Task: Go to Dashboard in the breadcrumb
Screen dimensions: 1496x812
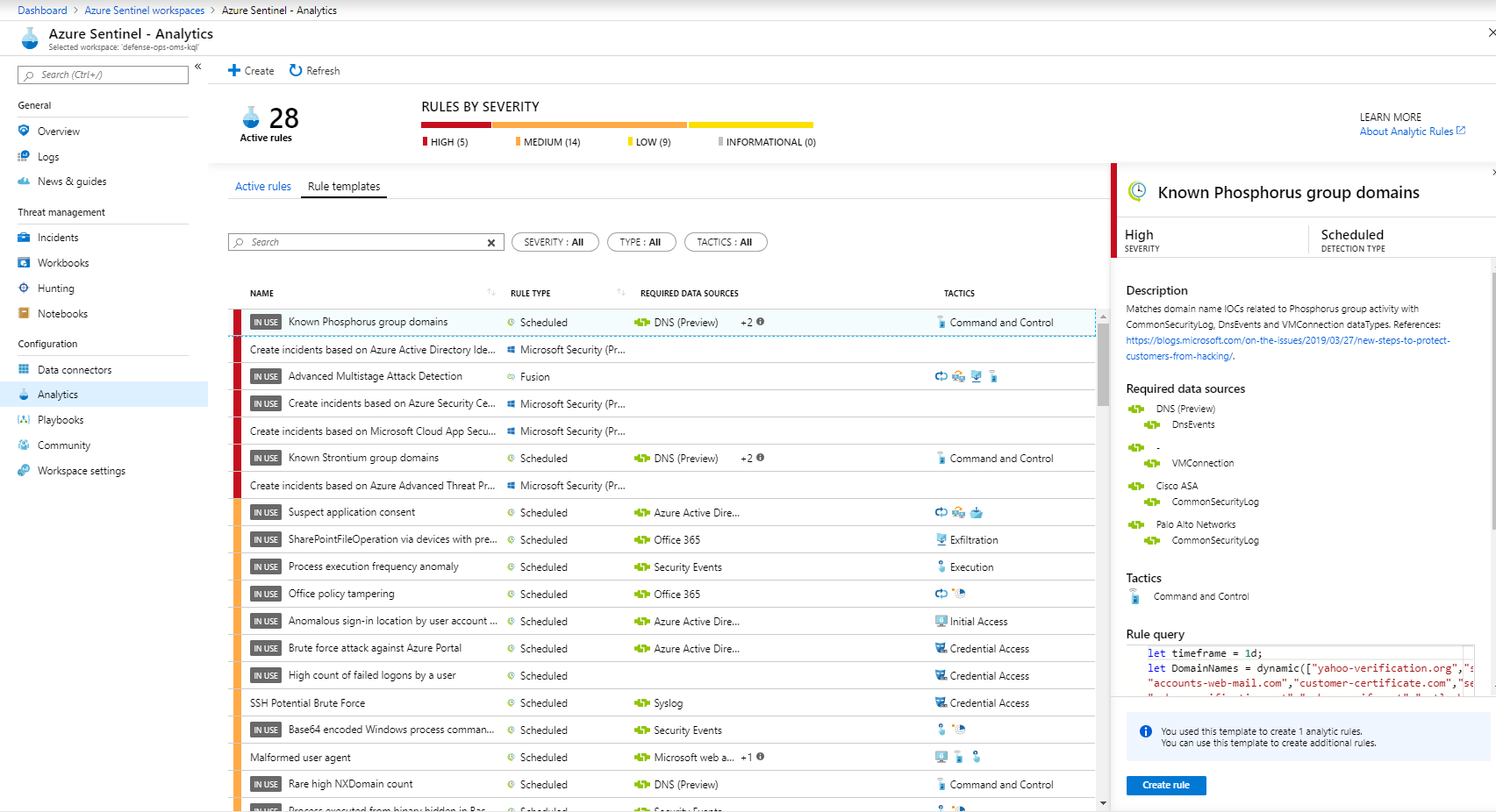Action: [42, 11]
